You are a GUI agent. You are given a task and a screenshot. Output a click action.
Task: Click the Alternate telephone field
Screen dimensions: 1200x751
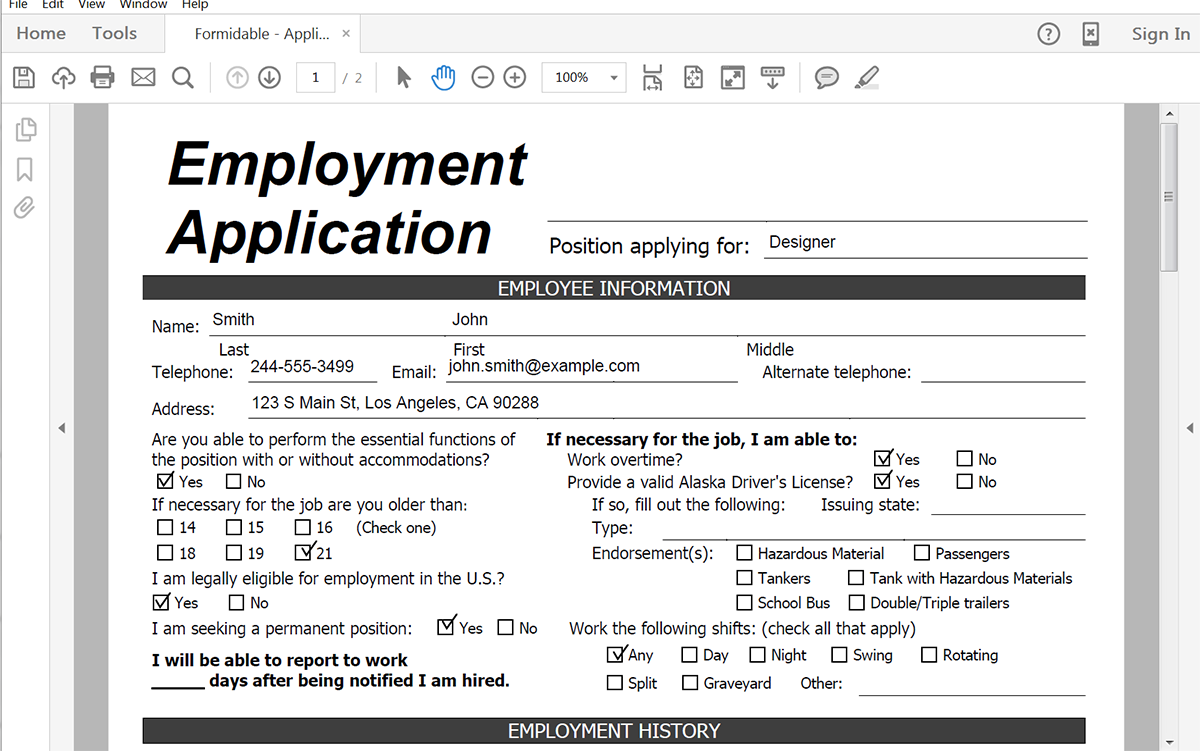pyautogui.click(x=1003, y=371)
